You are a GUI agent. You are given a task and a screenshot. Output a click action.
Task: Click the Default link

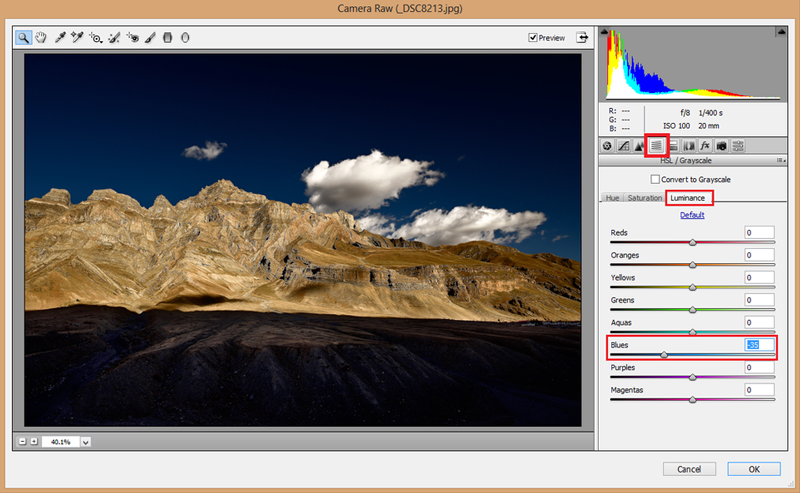click(x=692, y=215)
